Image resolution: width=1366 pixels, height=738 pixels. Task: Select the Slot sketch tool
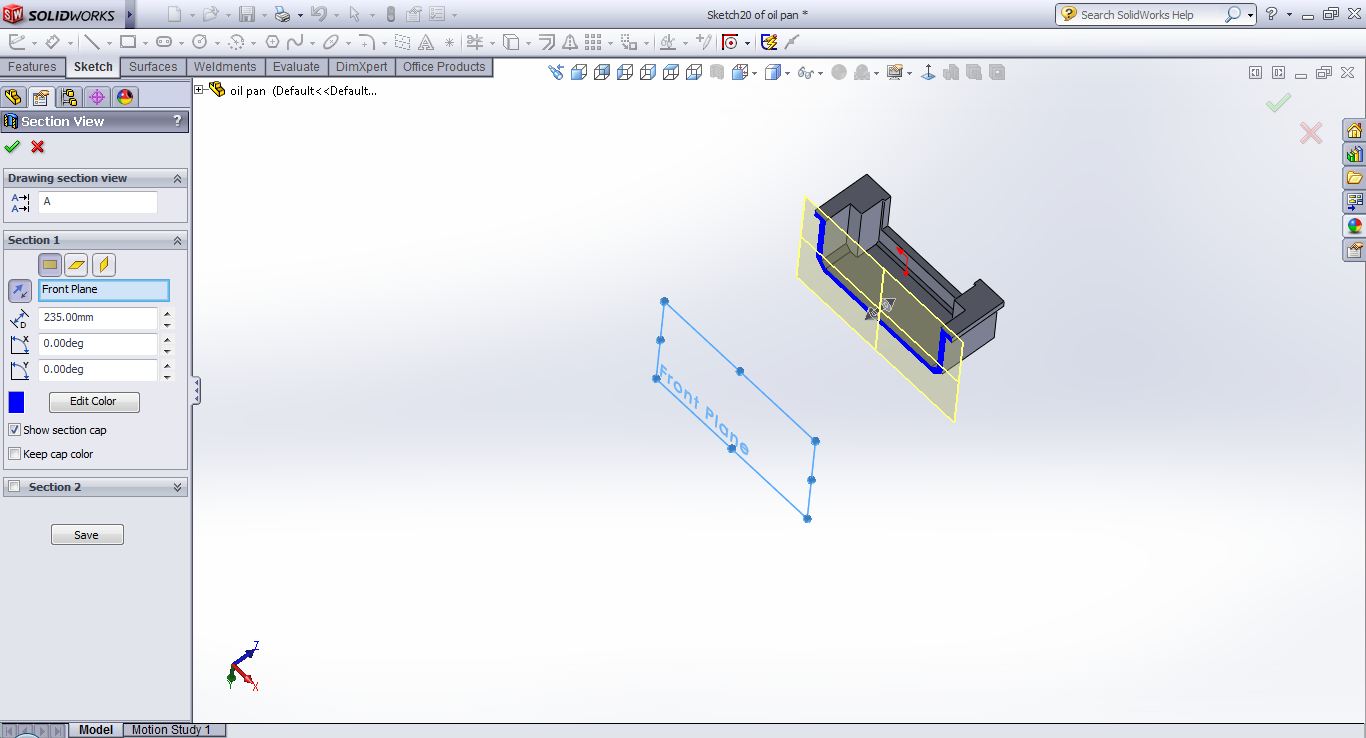pos(164,42)
